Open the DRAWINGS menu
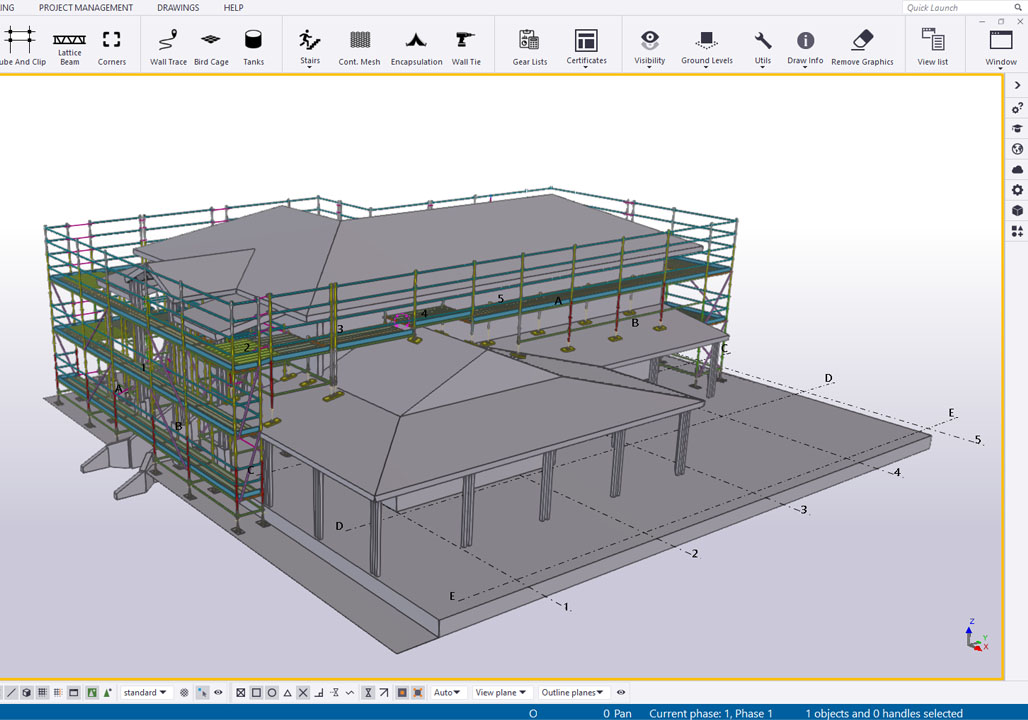 [177, 7]
